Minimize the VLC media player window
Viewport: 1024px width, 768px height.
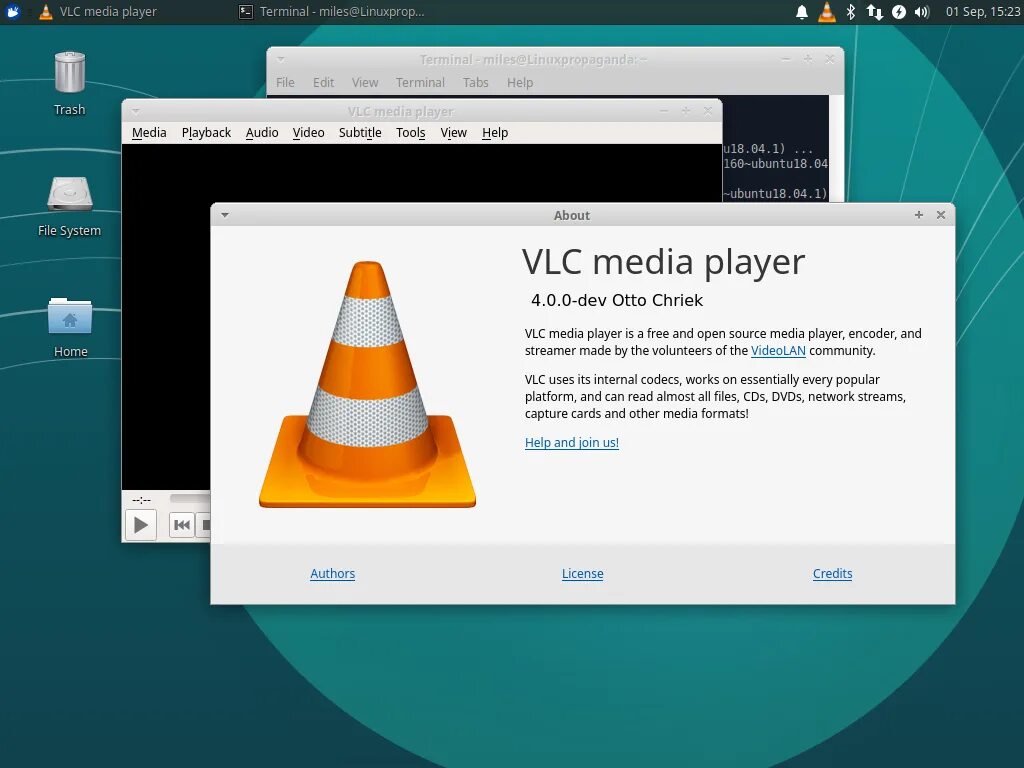[664, 111]
